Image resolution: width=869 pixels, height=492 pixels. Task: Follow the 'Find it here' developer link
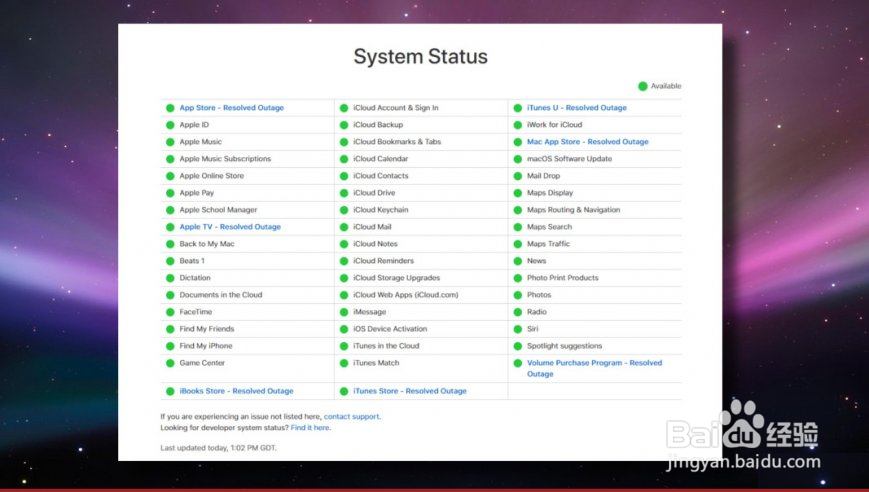point(310,428)
